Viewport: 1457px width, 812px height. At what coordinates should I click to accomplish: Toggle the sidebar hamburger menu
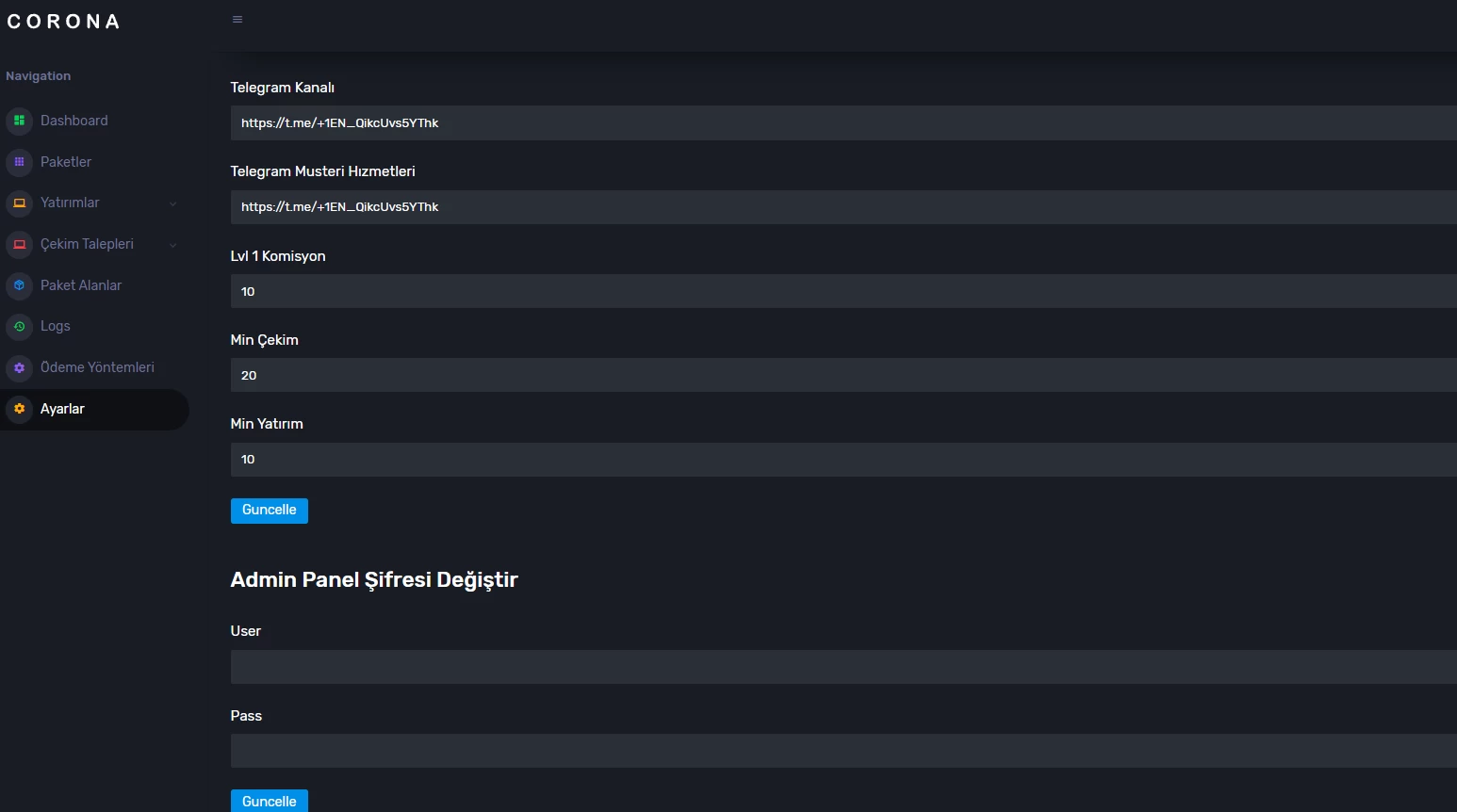click(x=237, y=19)
